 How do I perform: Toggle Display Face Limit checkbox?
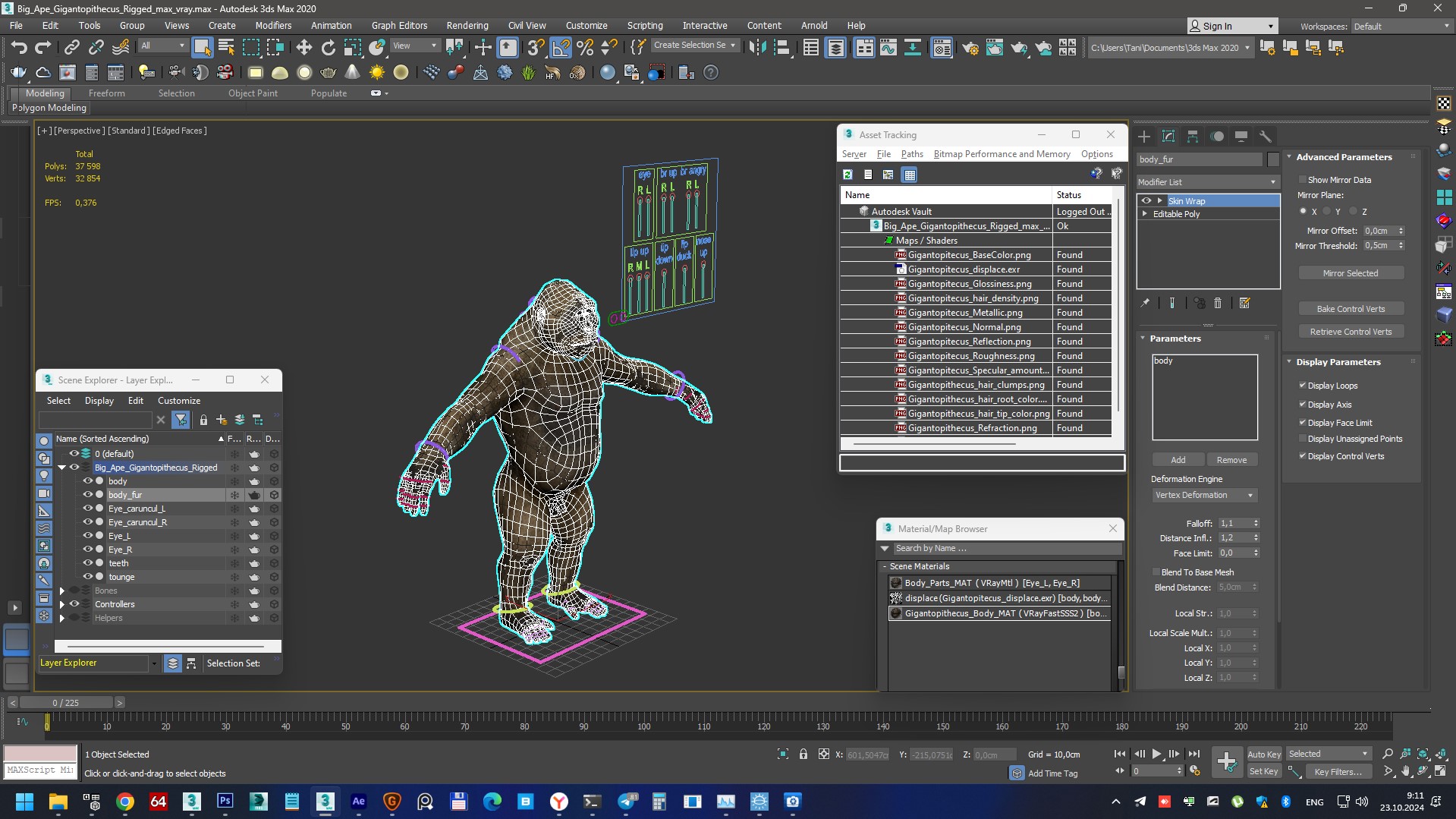[x=1303, y=423]
